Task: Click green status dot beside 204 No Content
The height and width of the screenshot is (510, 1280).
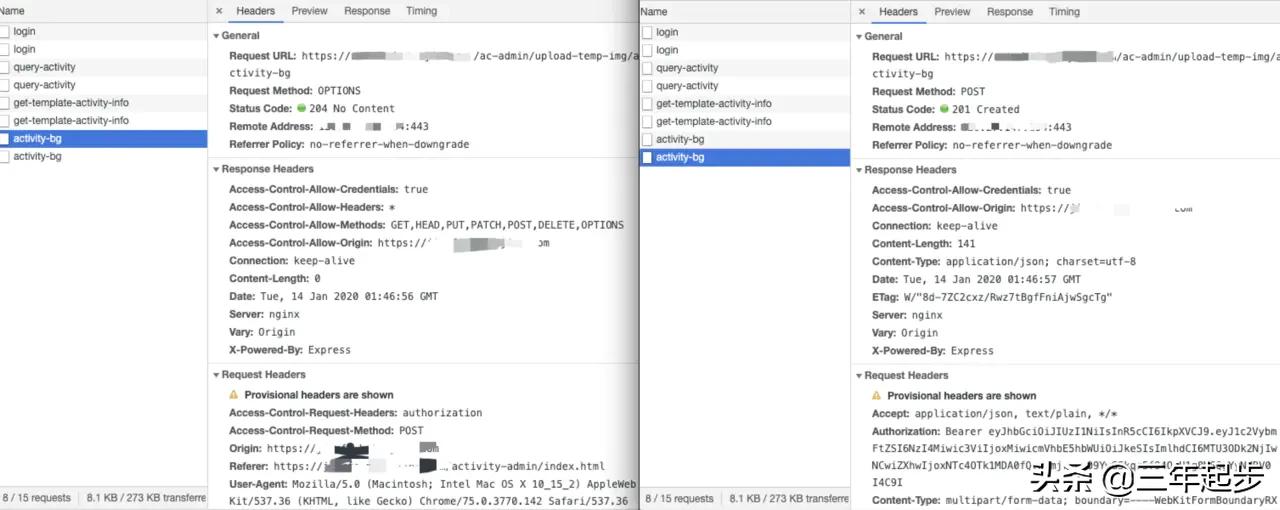Action: click(301, 108)
